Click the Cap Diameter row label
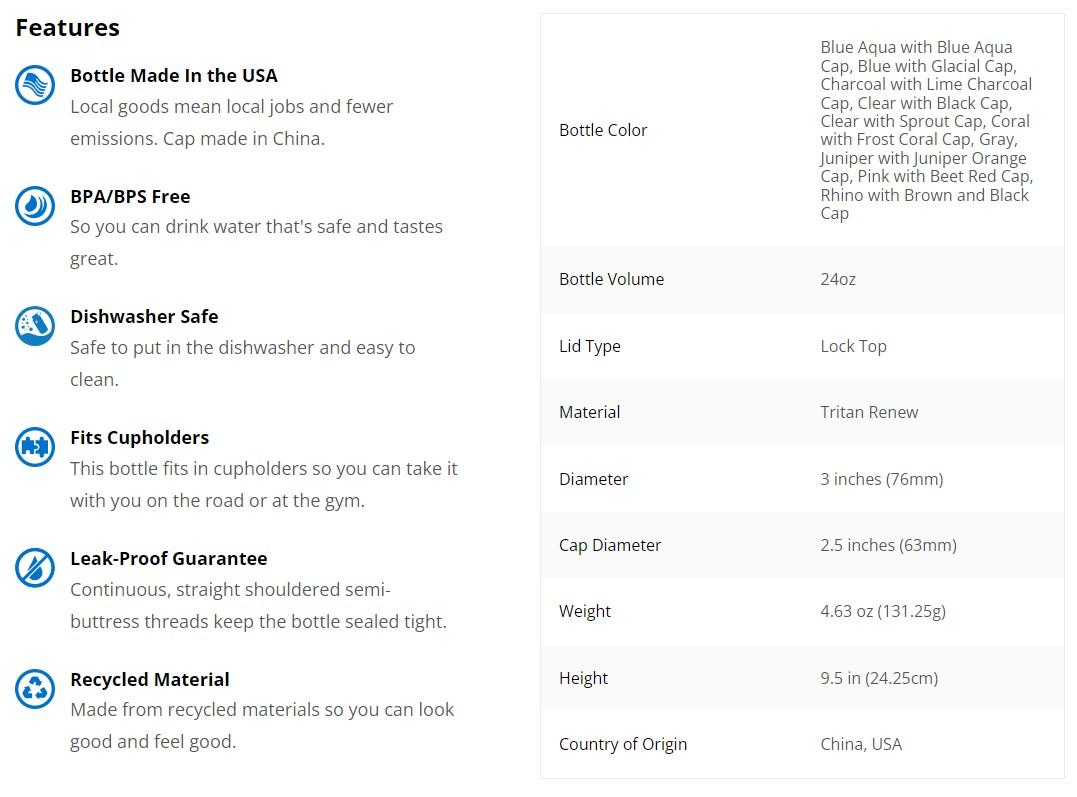 (610, 546)
